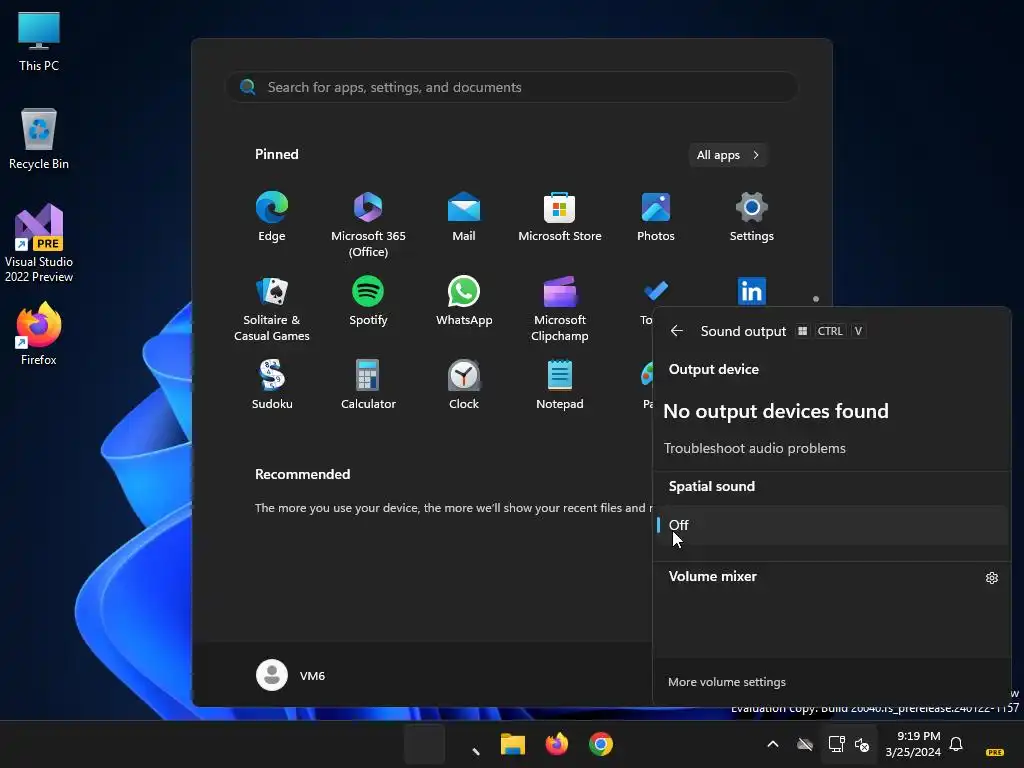Show hidden tray icons chevron
Viewport: 1024px width, 768px height.
773,744
